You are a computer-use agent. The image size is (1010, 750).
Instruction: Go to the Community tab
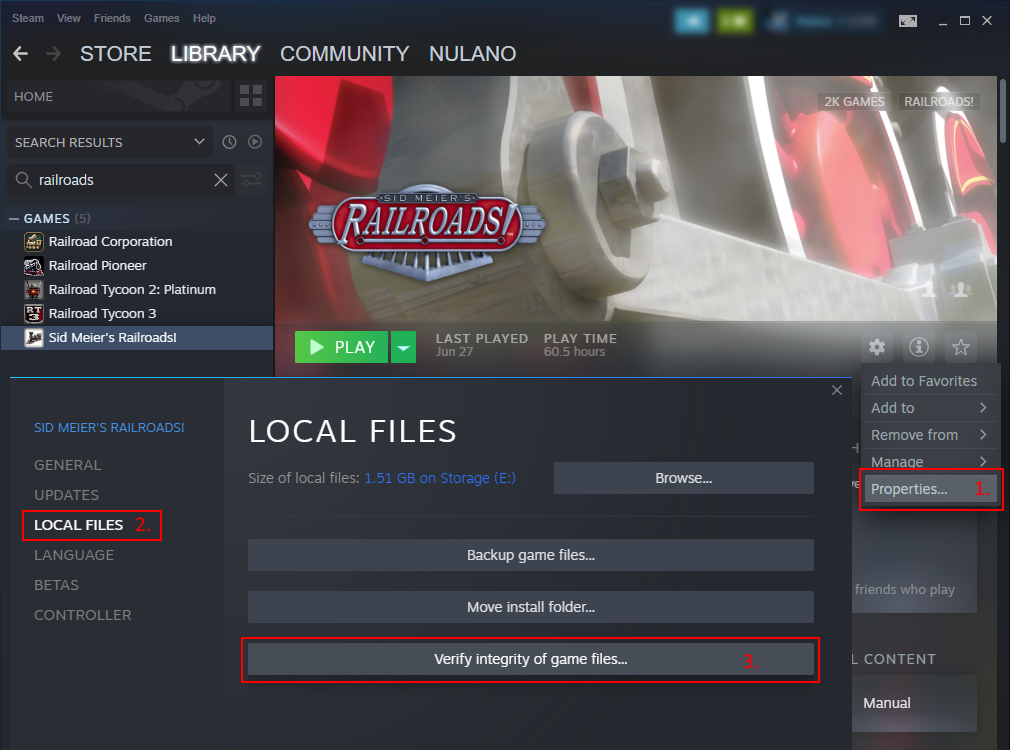tap(345, 53)
